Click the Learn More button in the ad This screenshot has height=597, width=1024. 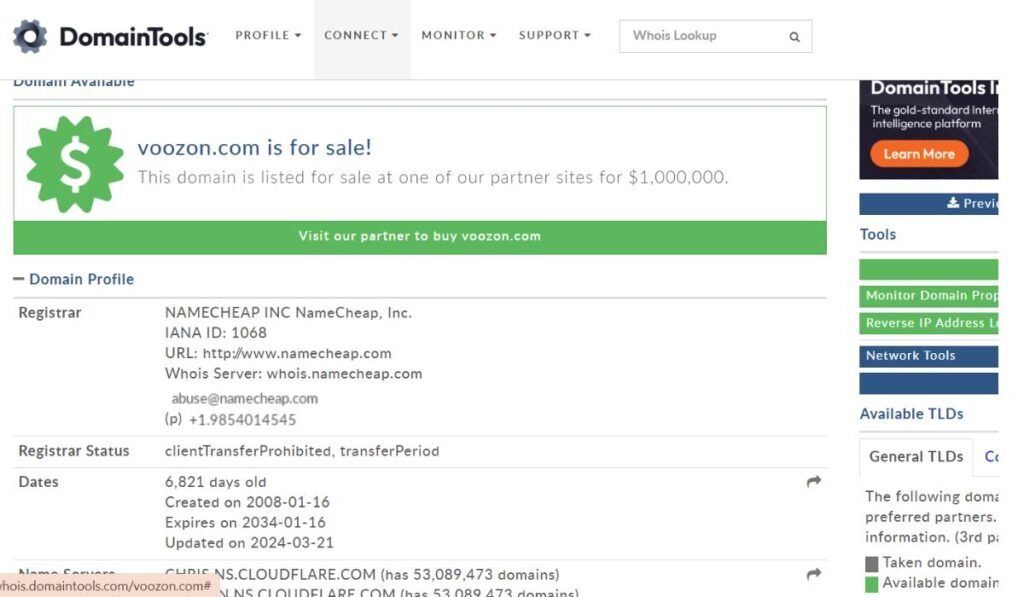point(919,154)
